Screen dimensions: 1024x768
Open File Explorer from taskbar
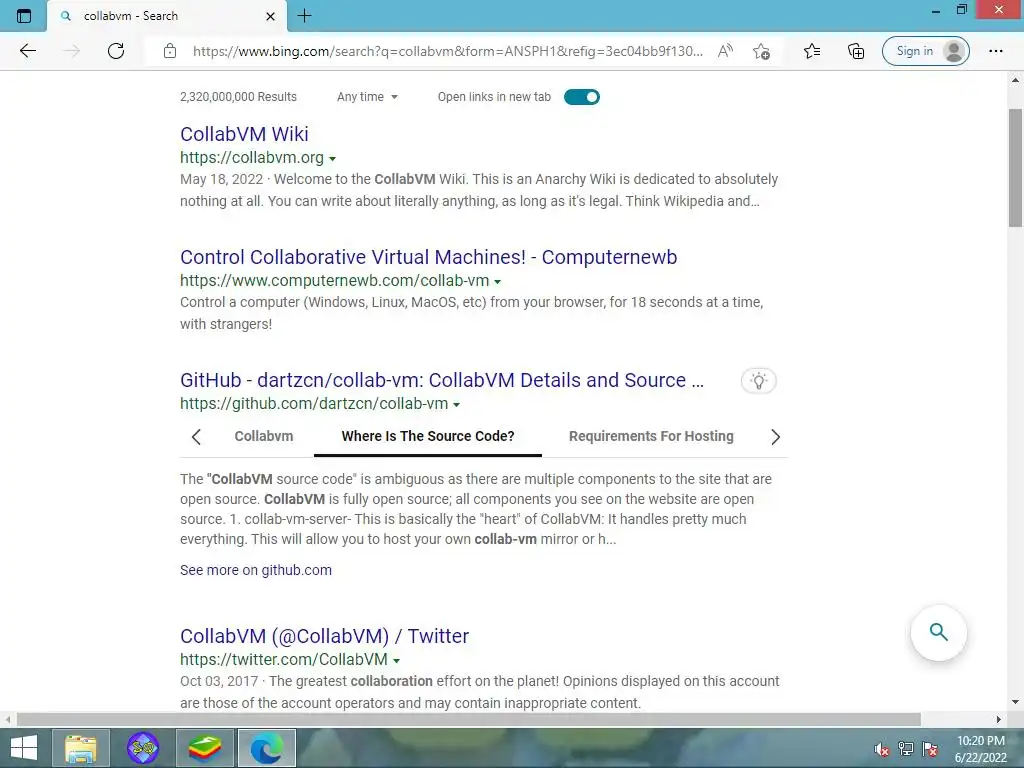pyautogui.click(x=81, y=748)
